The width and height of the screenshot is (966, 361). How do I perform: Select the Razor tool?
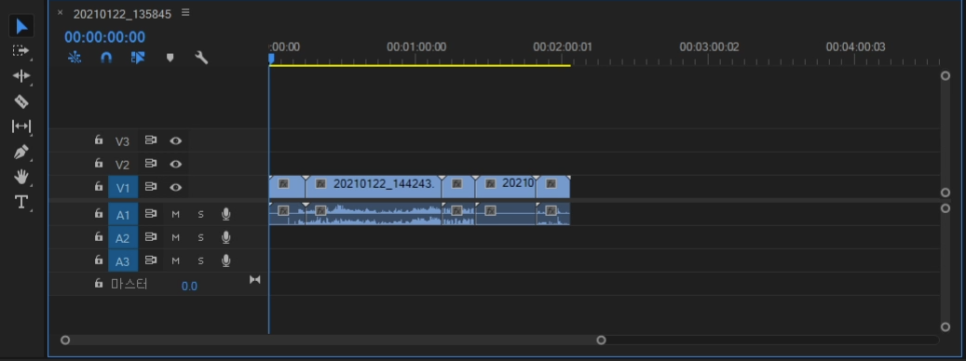(21, 102)
